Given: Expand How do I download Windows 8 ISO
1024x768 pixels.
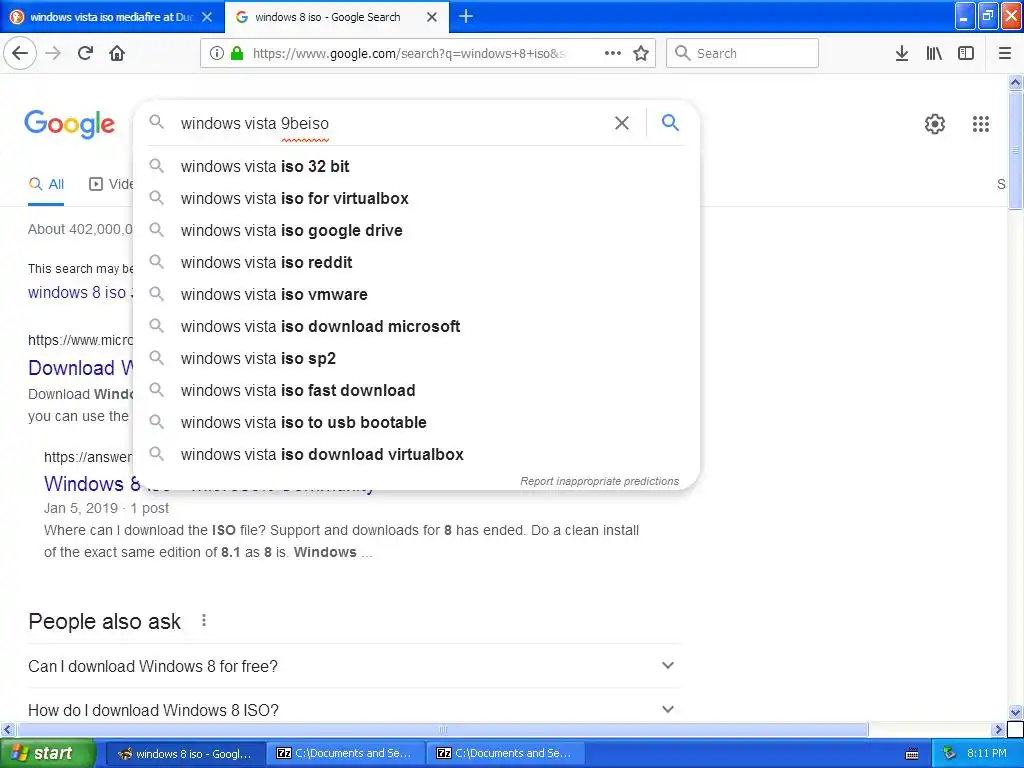Looking at the screenshot, I should tap(353, 710).
